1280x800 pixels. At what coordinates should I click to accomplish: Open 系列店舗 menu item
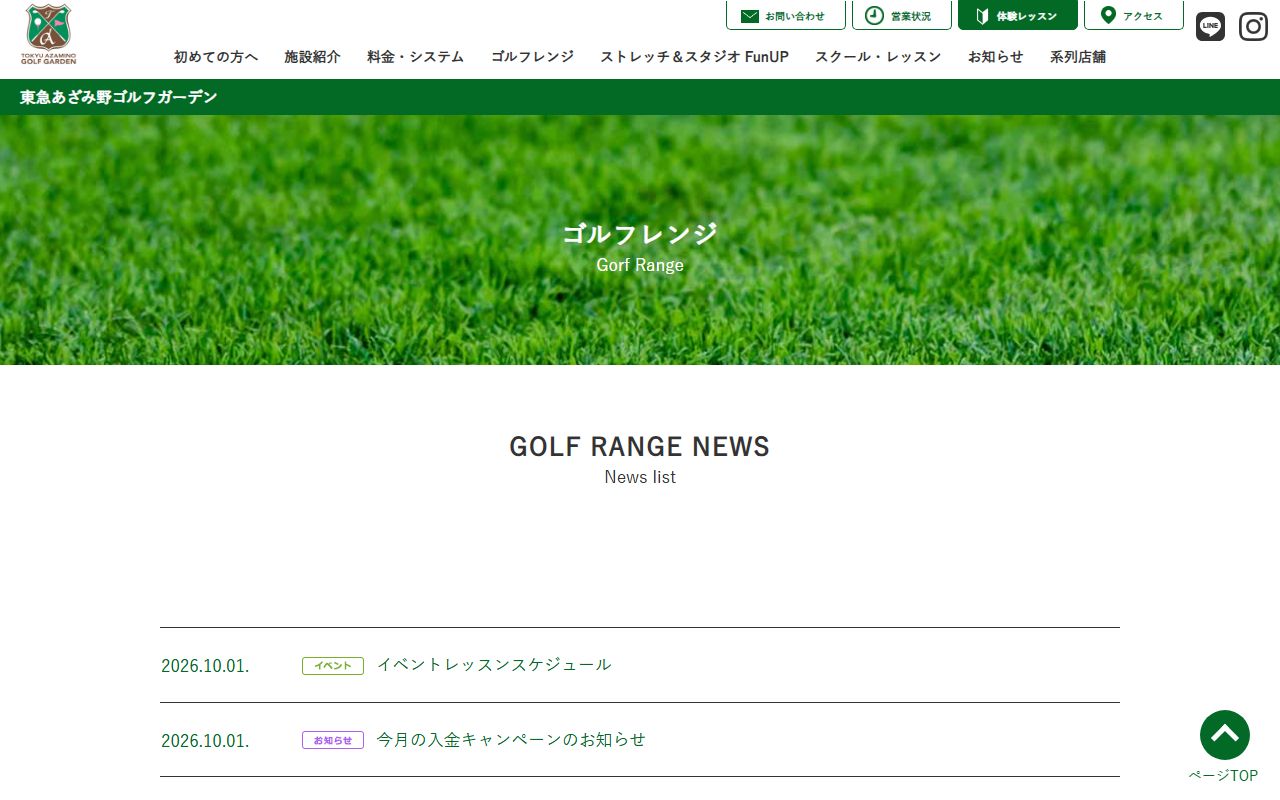click(x=1078, y=57)
